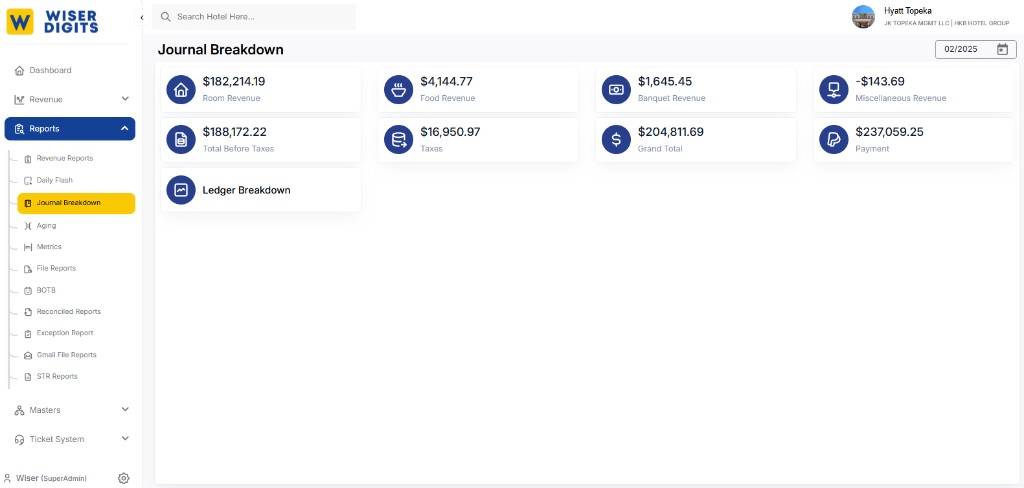The height and width of the screenshot is (488, 1024).
Task: Click the $4,144.77 Food Revenue amount
Action: pos(446,82)
